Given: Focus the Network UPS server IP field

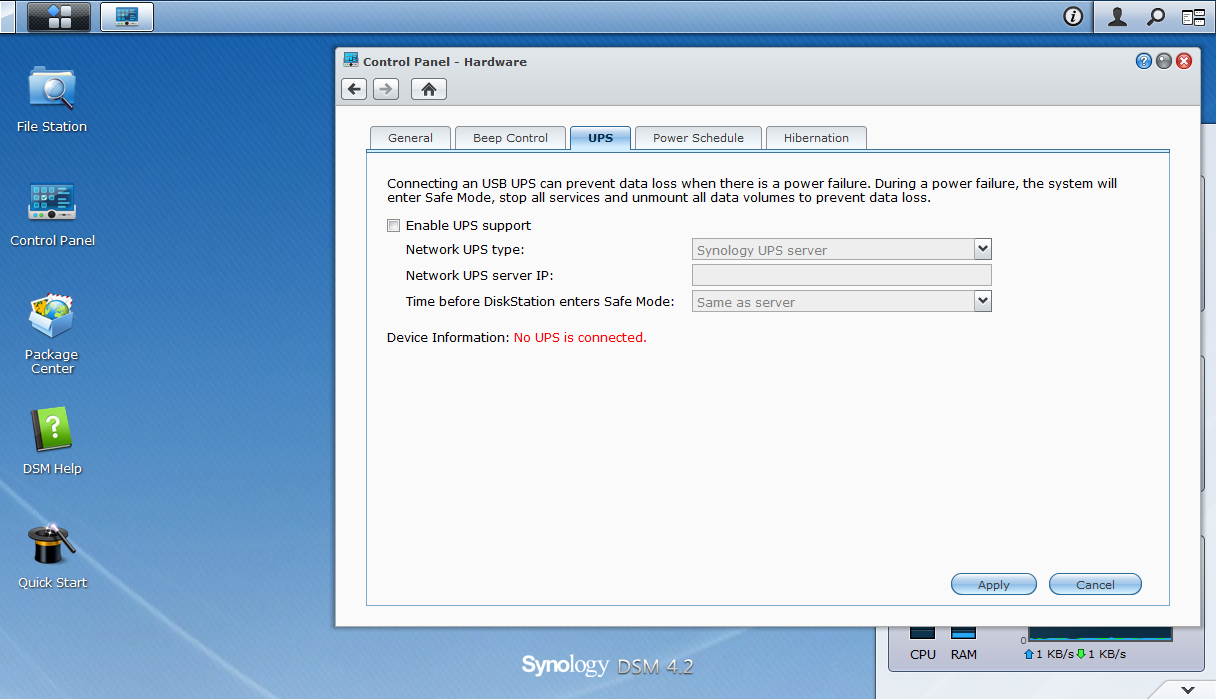Looking at the screenshot, I should tap(842, 275).
